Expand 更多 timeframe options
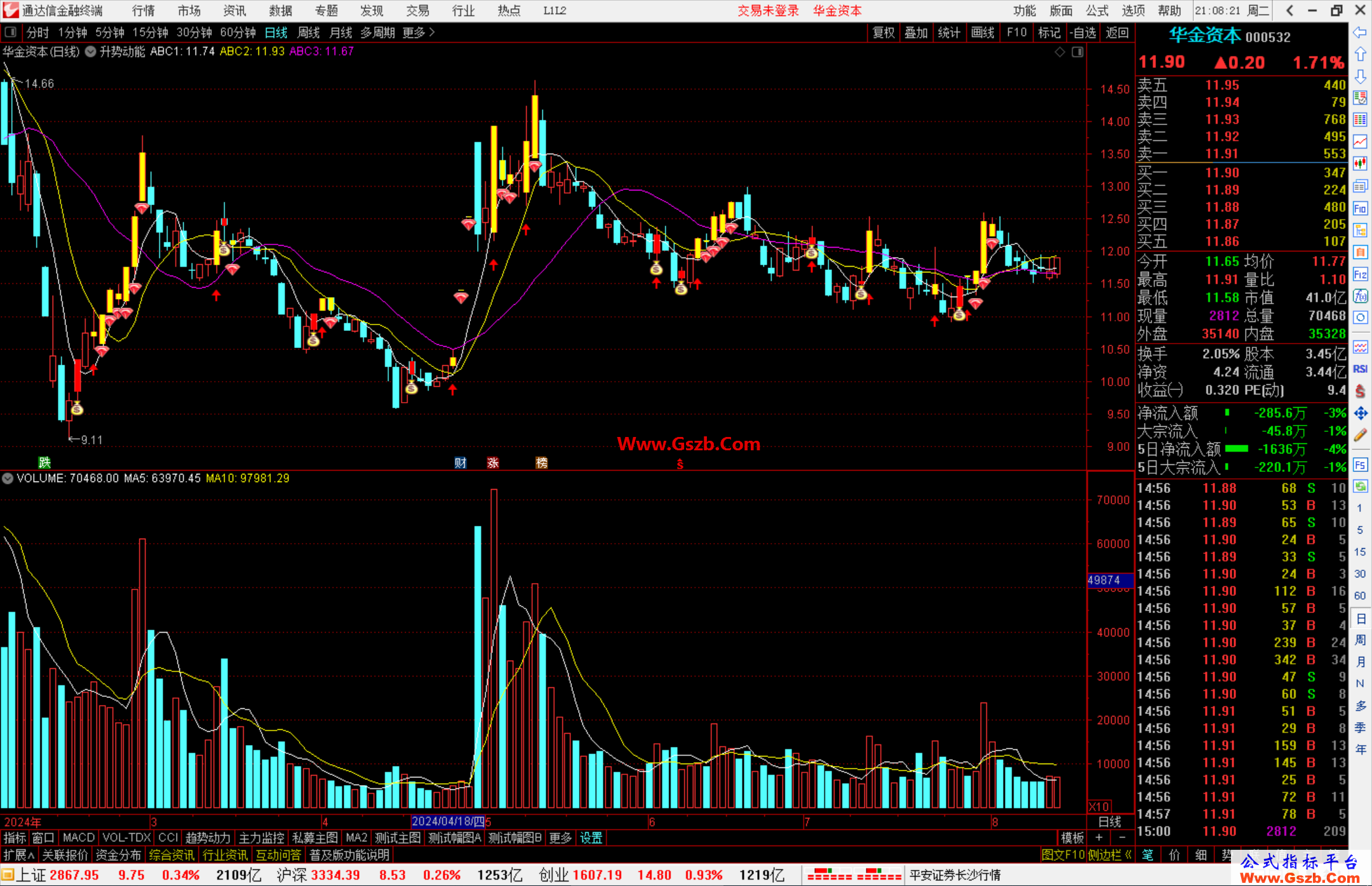The height and width of the screenshot is (886, 1372). (419, 32)
